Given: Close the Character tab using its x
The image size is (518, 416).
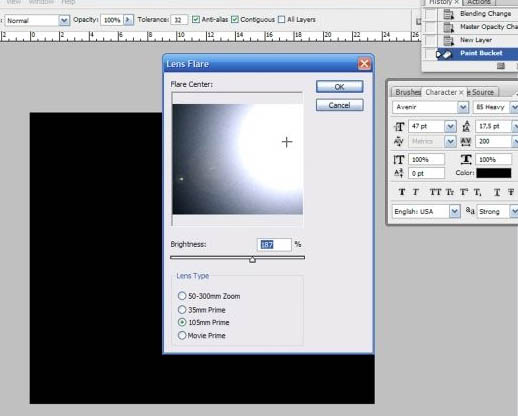Looking at the screenshot, I should (461, 92).
